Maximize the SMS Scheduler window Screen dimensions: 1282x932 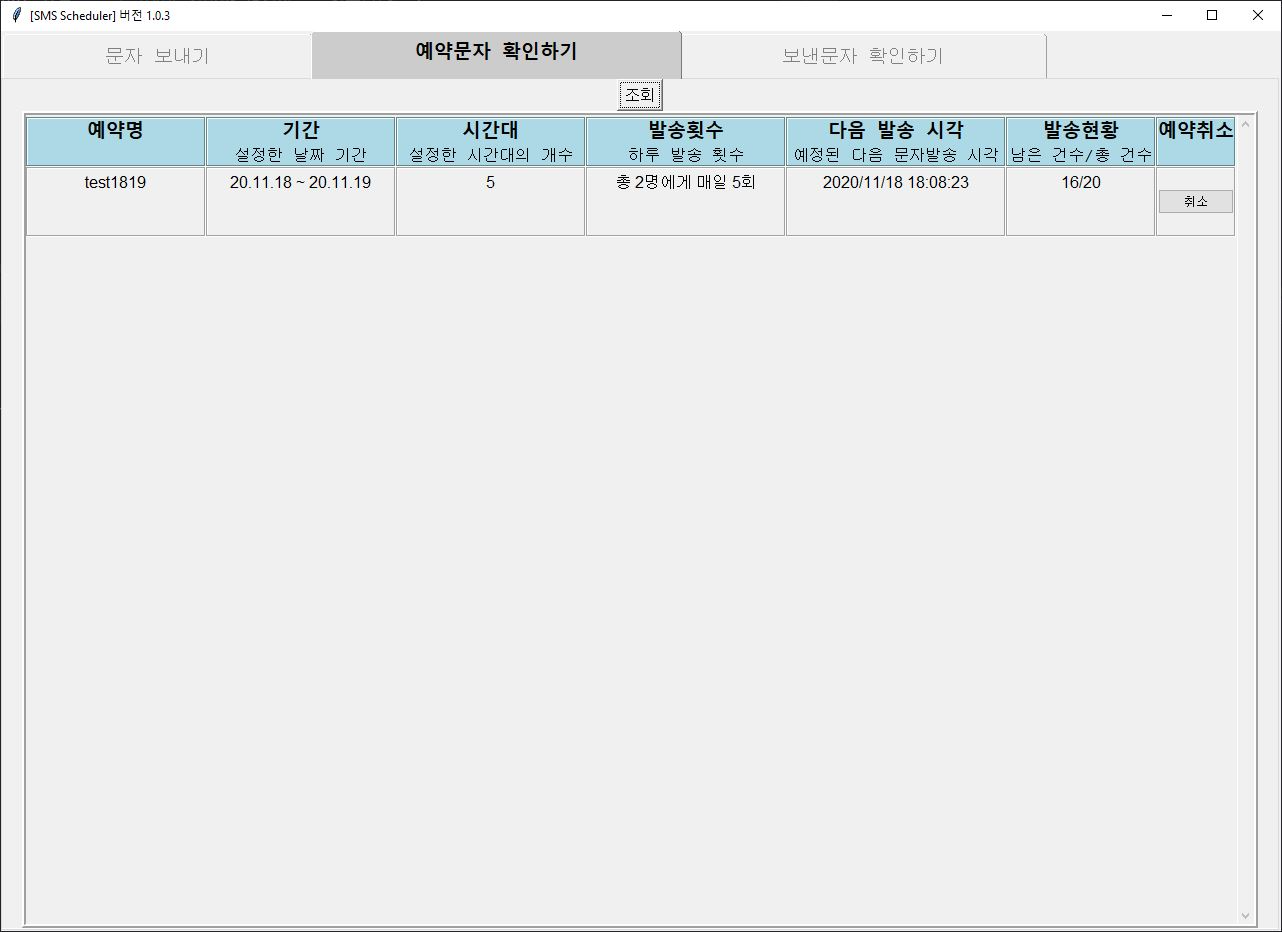[x=1212, y=15]
